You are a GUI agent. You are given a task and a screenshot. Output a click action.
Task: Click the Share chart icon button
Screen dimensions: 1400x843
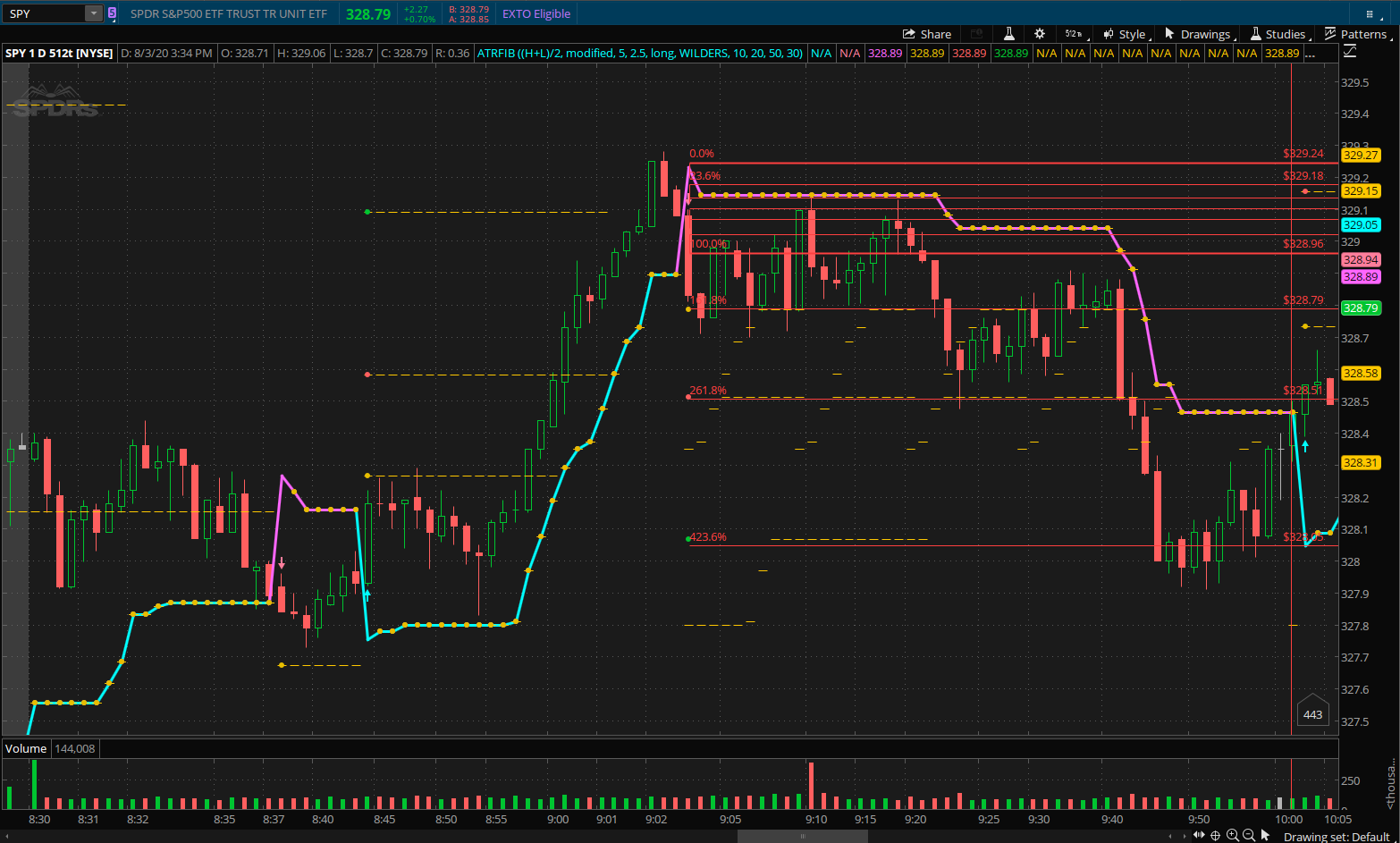point(927,34)
